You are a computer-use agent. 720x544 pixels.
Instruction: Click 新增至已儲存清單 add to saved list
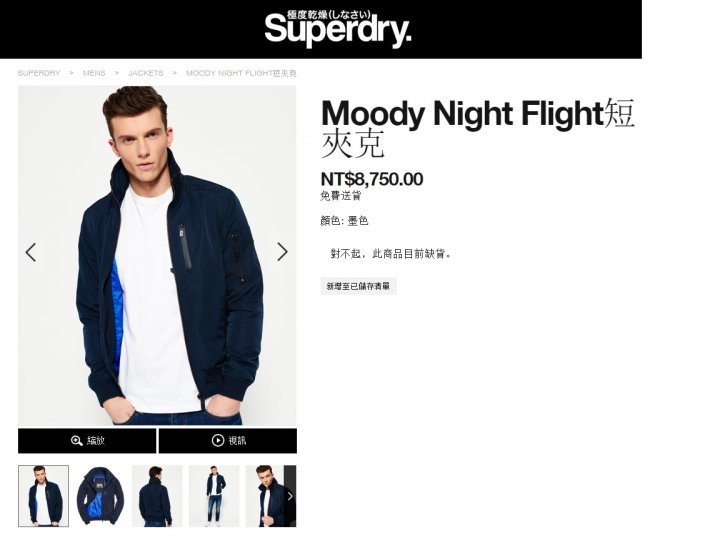[358, 286]
